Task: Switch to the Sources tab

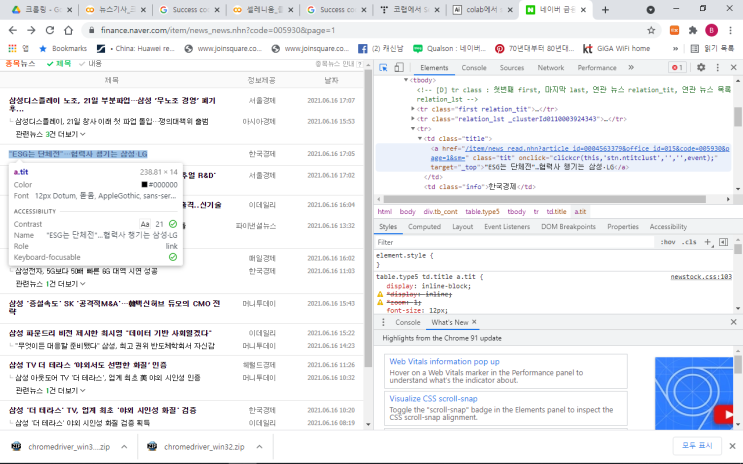Action: (x=512, y=67)
